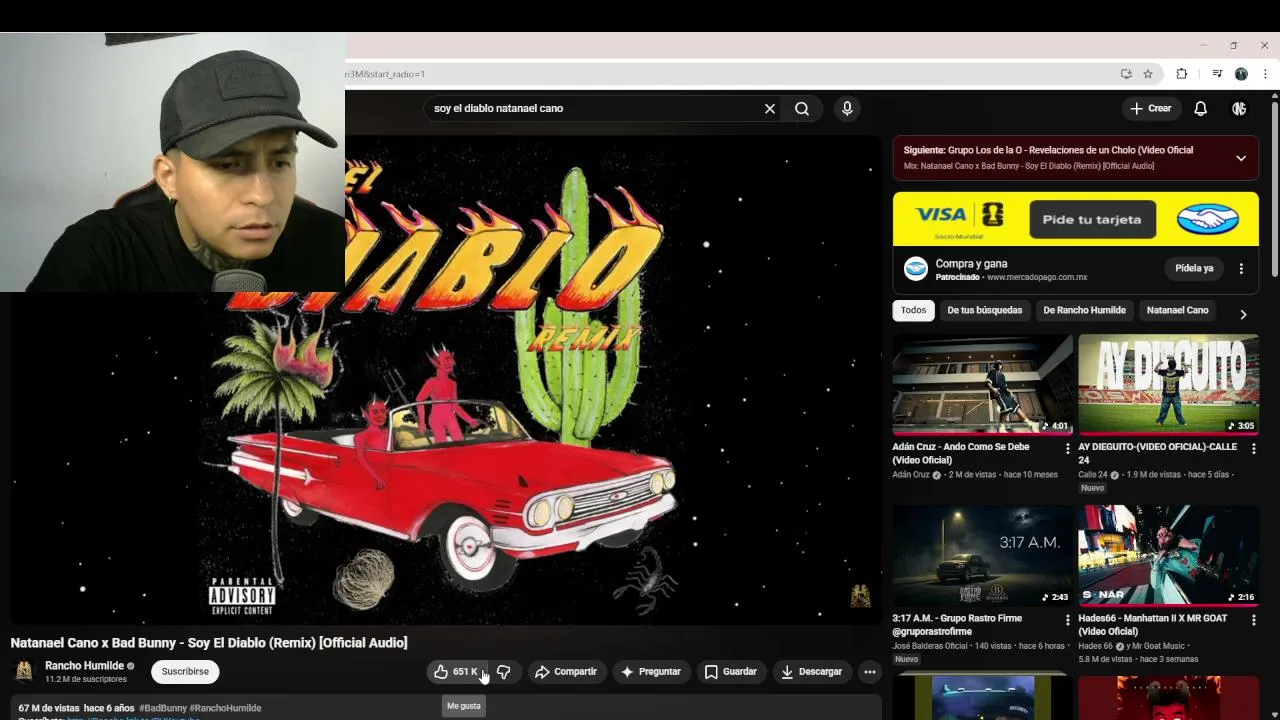Open Chrome three-dot menu
1280x720 pixels.
[1265, 74]
